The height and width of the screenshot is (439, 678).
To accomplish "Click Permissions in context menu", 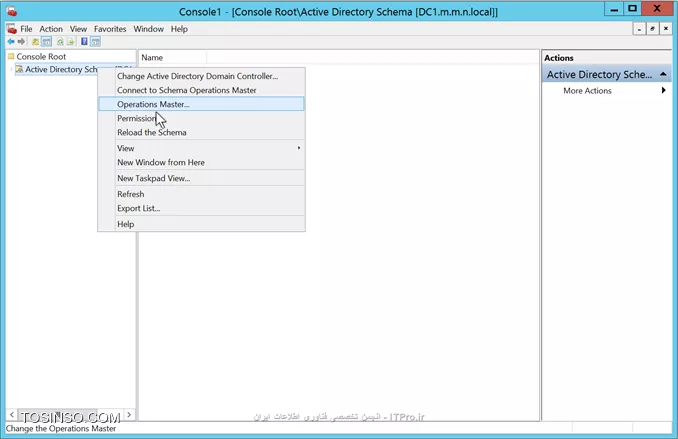I will pyautogui.click(x=201, y=119).
